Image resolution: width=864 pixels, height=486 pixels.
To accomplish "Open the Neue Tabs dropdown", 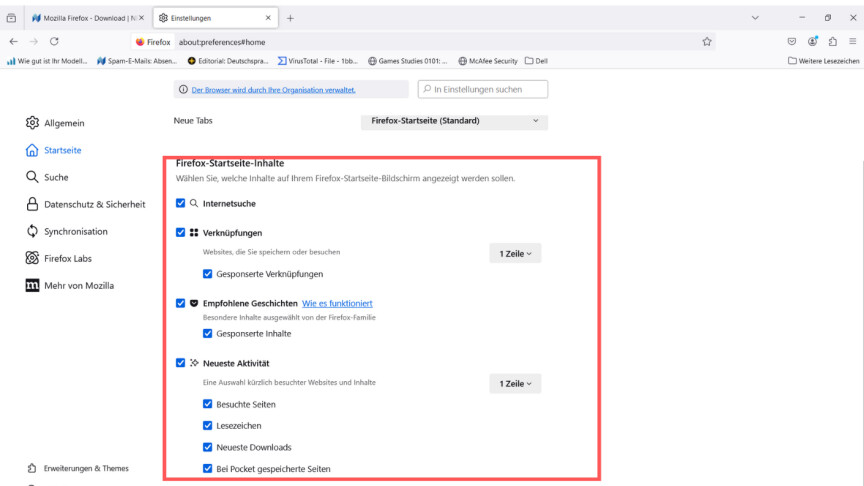I will click(x=454, y=121).
